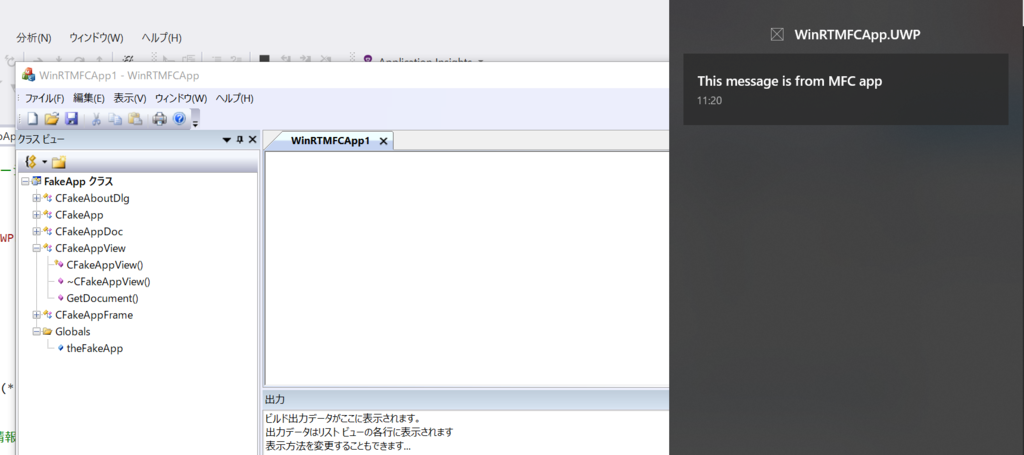Click the notification timestamp 11:20
1024x455 pixels.
[709, 101]
